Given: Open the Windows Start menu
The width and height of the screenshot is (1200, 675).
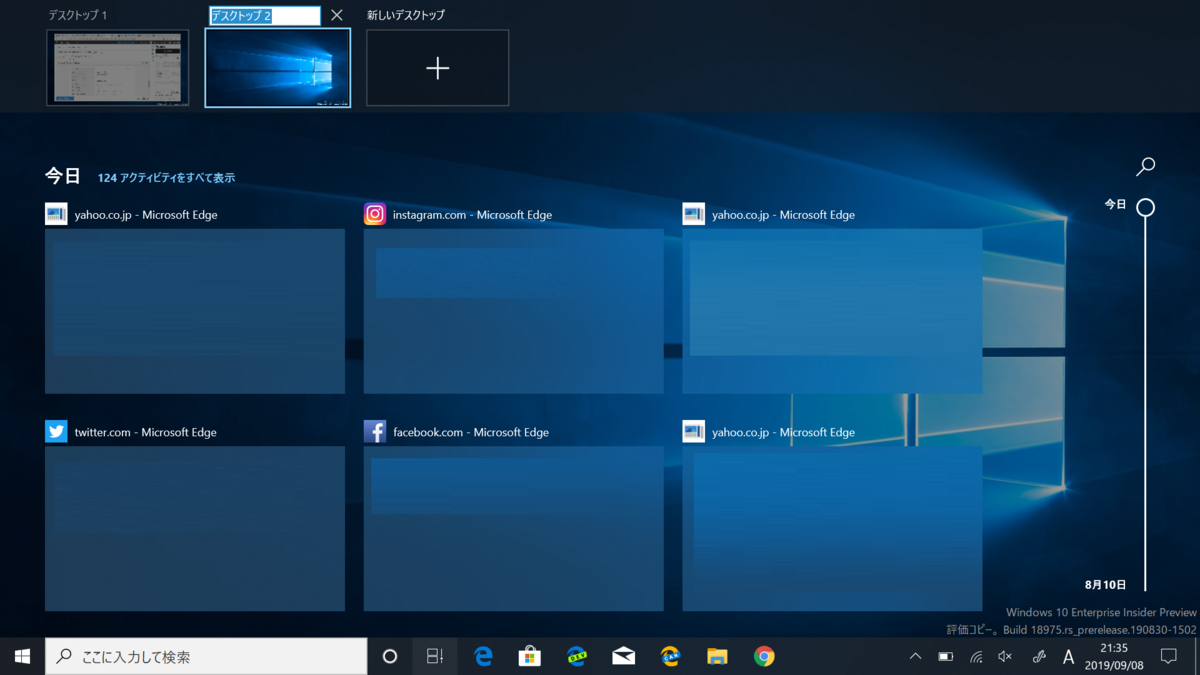Looking at the screenshot, I should click(x=22, y=657).
